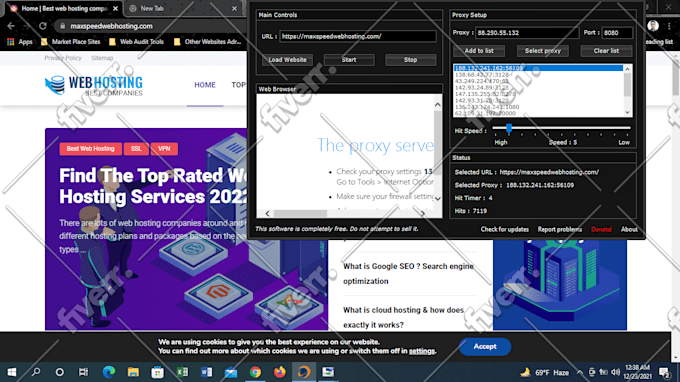This screenshot has width=680, height=382.
Task: Open Cortana circle on taskbar
Action: pyautogui.click(x=59, y=372)
